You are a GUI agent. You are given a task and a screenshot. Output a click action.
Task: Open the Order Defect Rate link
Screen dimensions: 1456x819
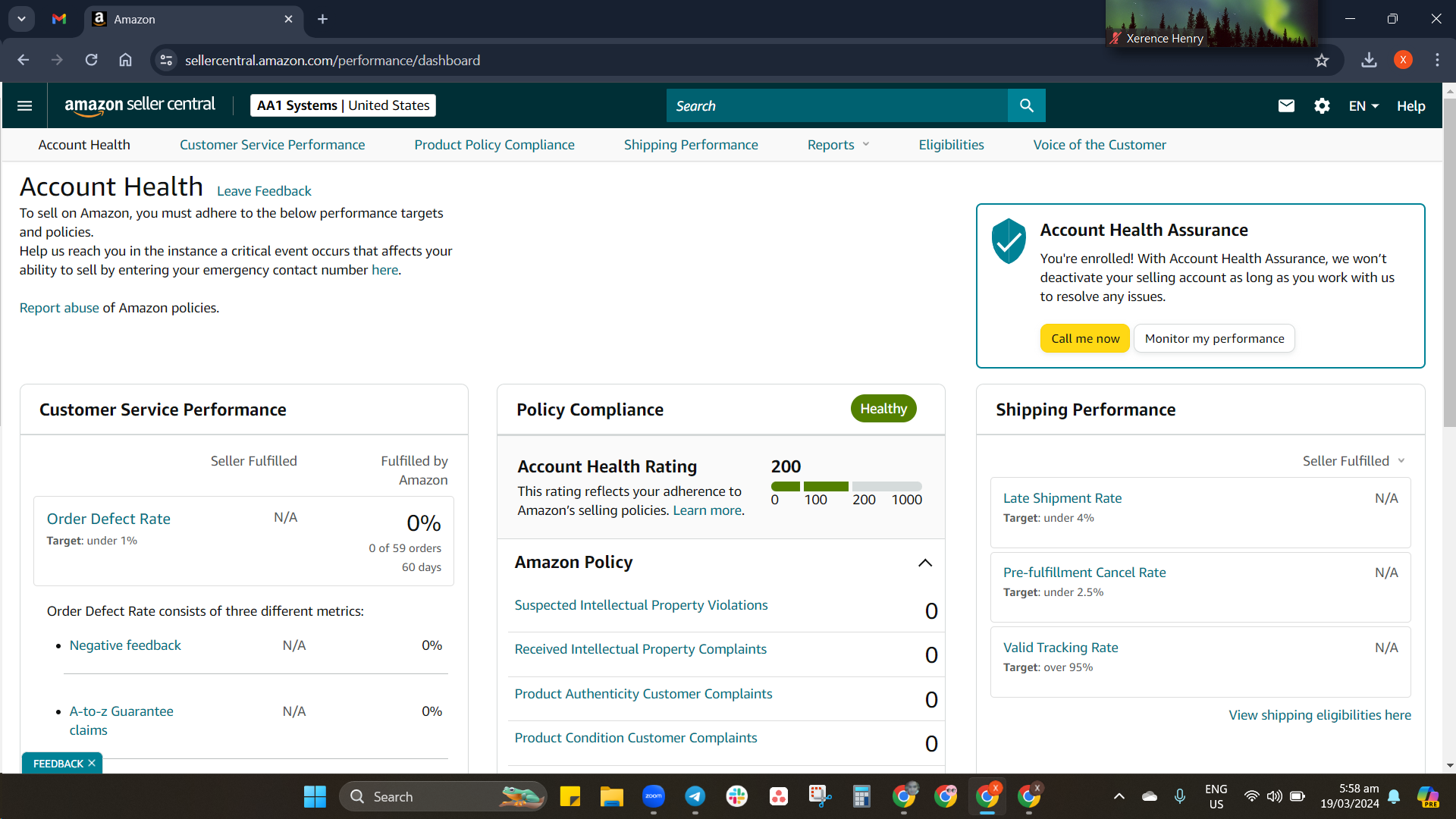click(108, 519)
